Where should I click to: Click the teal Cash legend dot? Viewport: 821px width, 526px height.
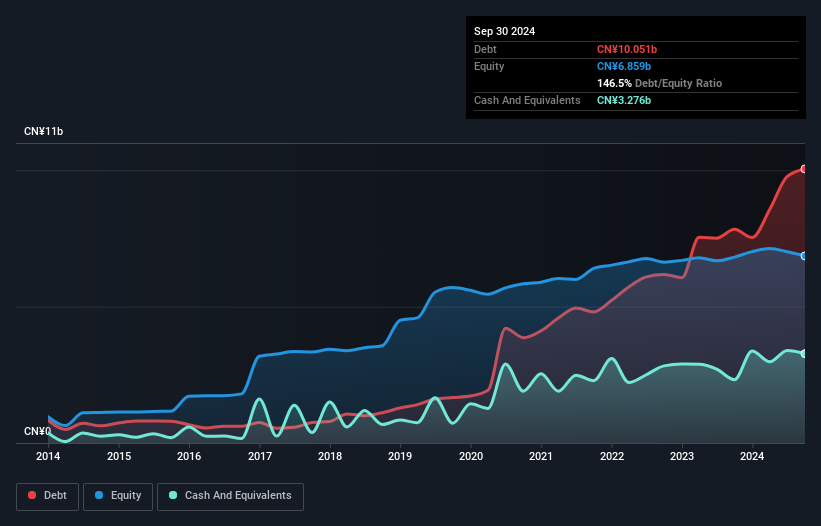tap(173, 495)
